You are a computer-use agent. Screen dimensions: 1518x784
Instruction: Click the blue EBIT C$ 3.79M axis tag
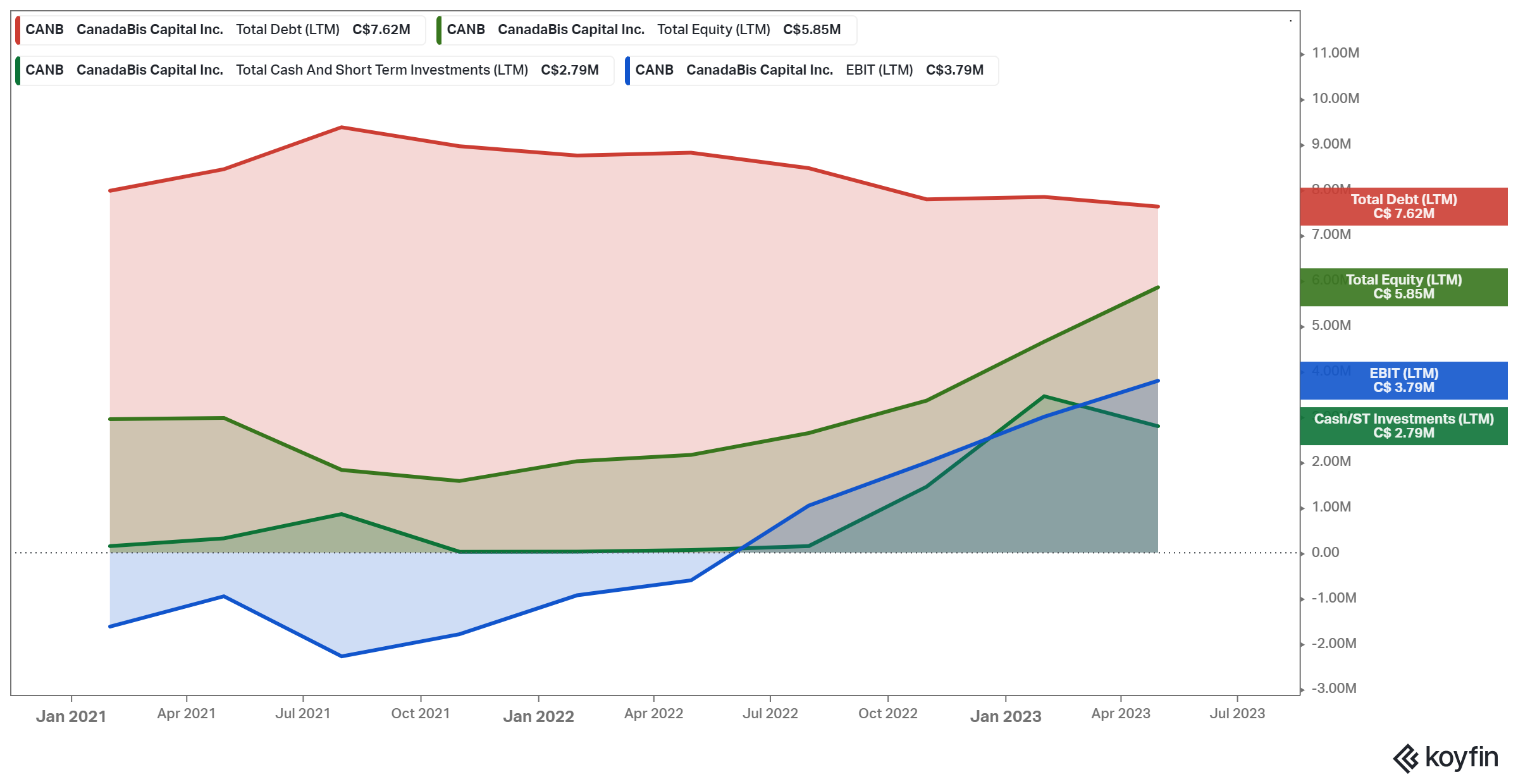pos(1404,381)
